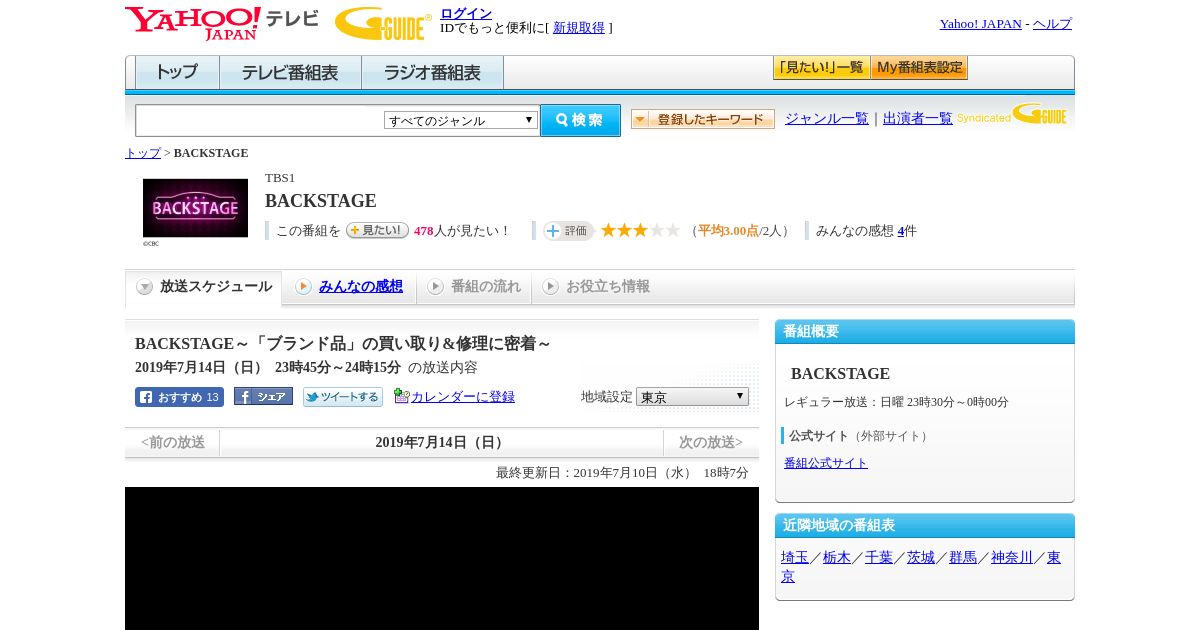Click the Syndicated G-GUIDE logo
The image size is (1200, 630).
pyautogui.click(x=1012, y=114)
